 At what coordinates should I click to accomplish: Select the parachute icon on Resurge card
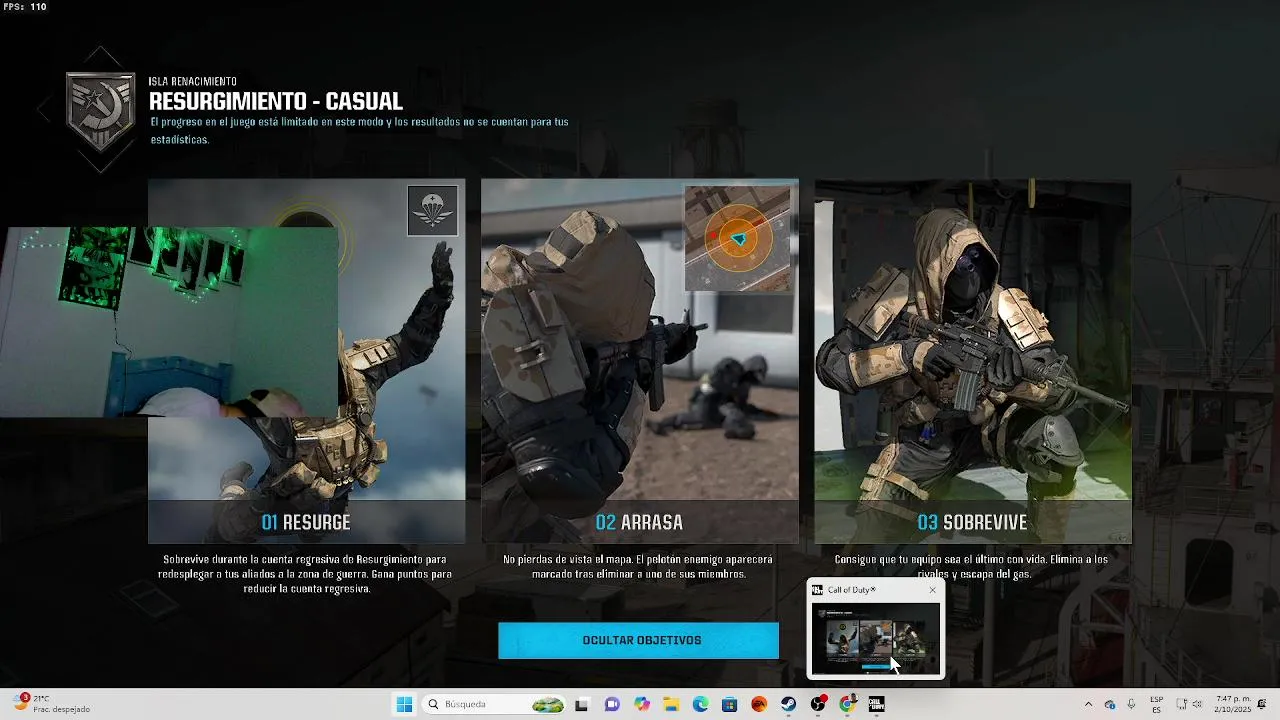[x=433, y=210]
